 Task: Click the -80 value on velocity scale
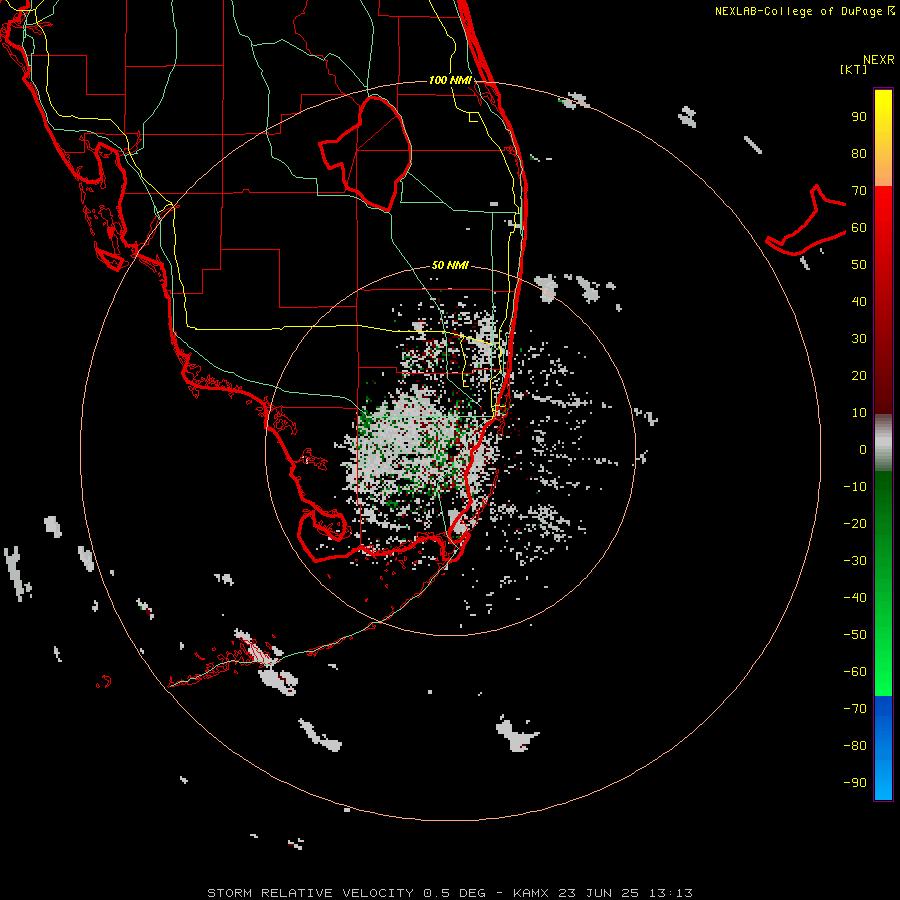click(855, 746)
